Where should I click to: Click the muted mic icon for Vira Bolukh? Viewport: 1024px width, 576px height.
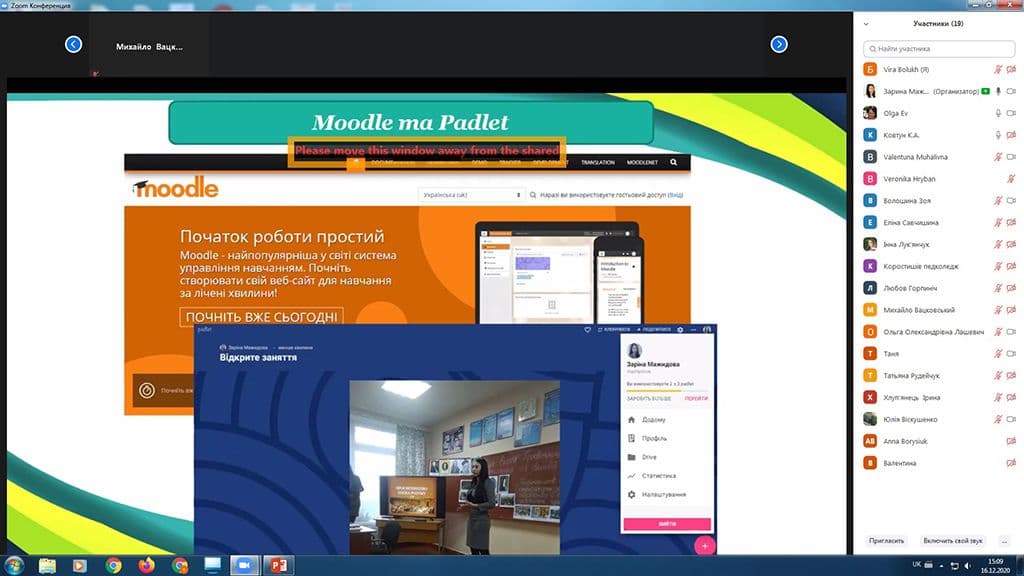coord(998,69)
